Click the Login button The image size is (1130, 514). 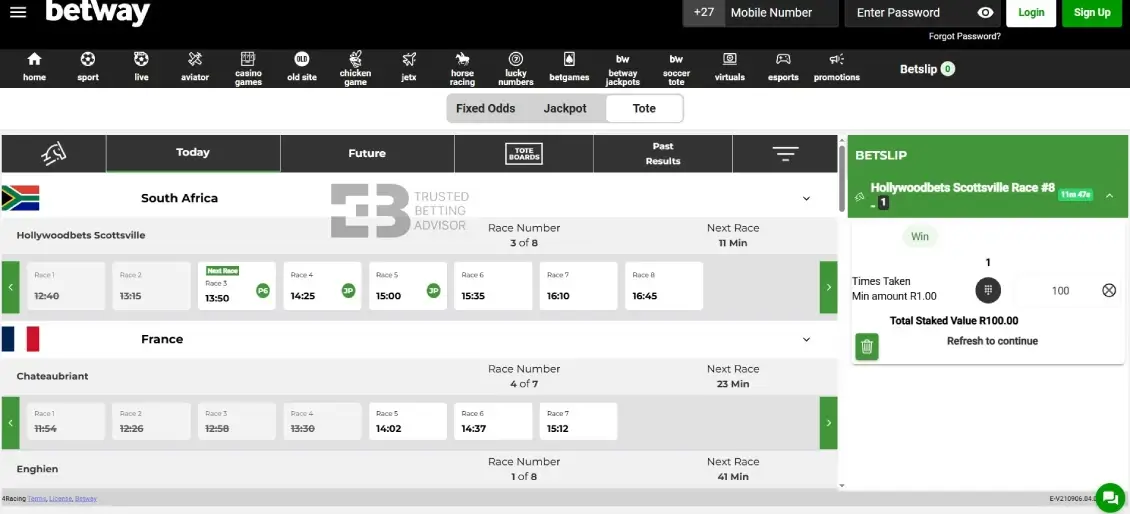click(1031, 12)
